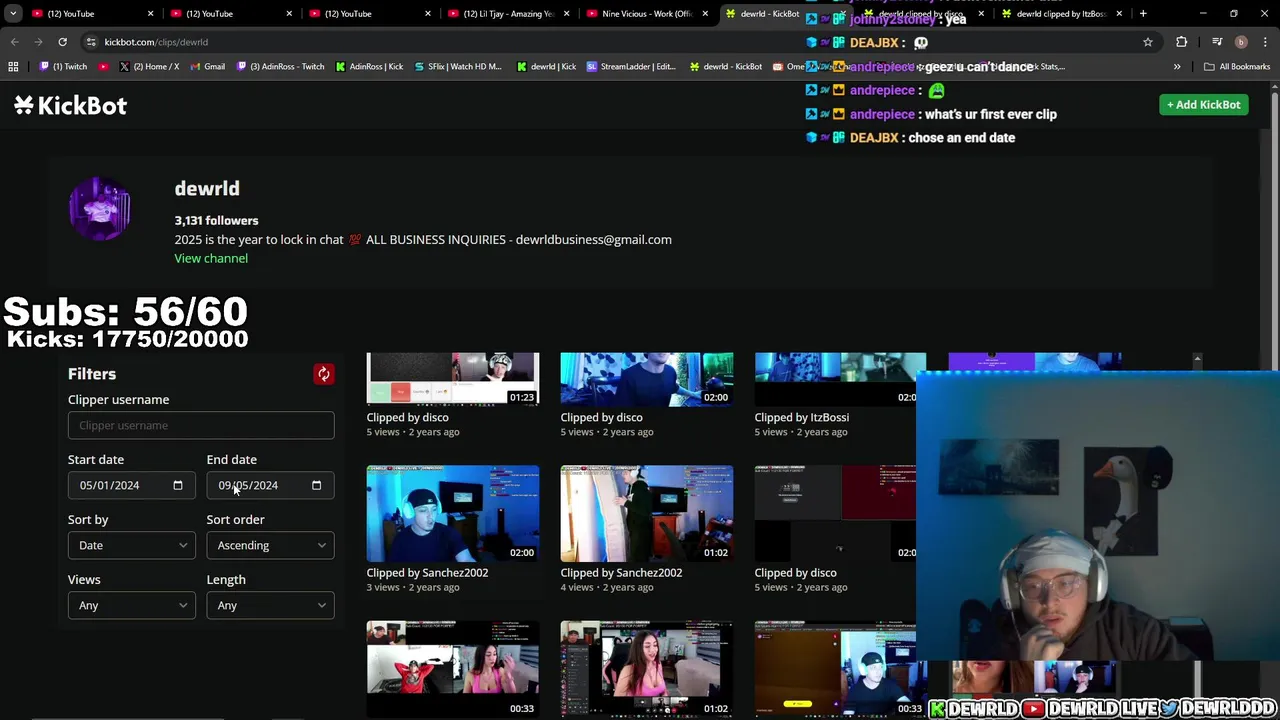The image size is (1280, 720).
Task: Close the Nine Vicious - Work tab
Action: [x=705, y=13]
